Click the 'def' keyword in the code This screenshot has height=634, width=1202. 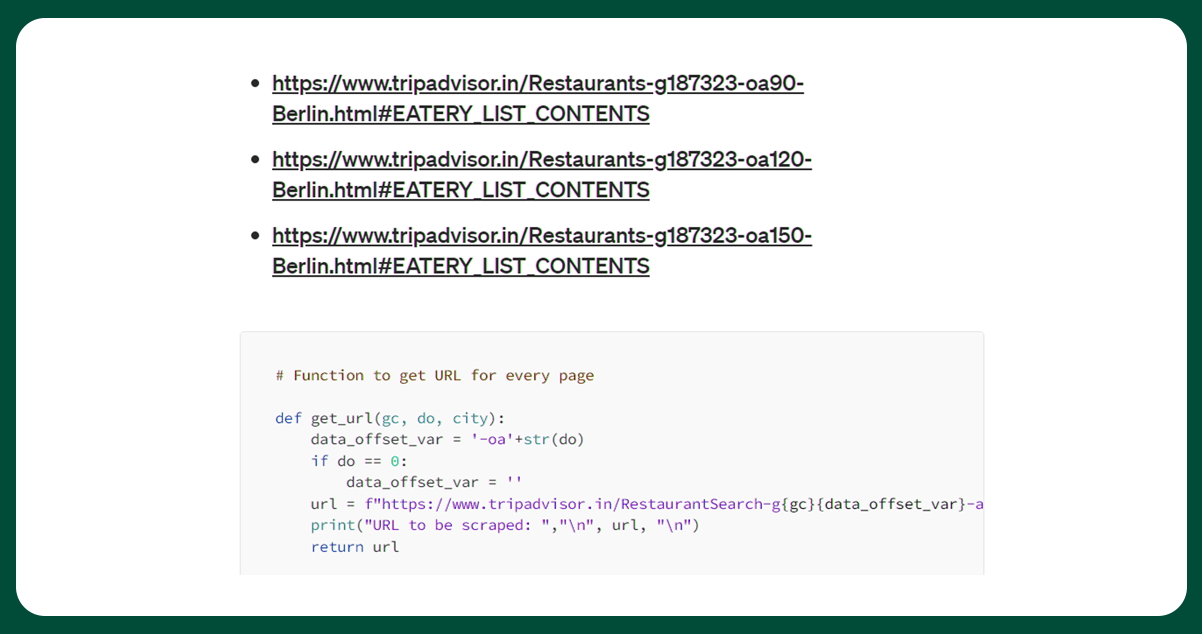[x=288, y=418]
